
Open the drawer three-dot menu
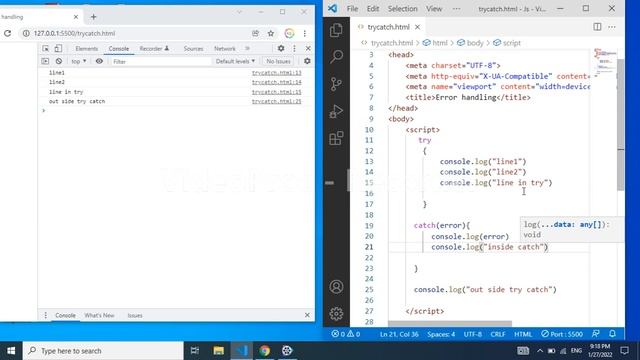(x=45, y=315)
